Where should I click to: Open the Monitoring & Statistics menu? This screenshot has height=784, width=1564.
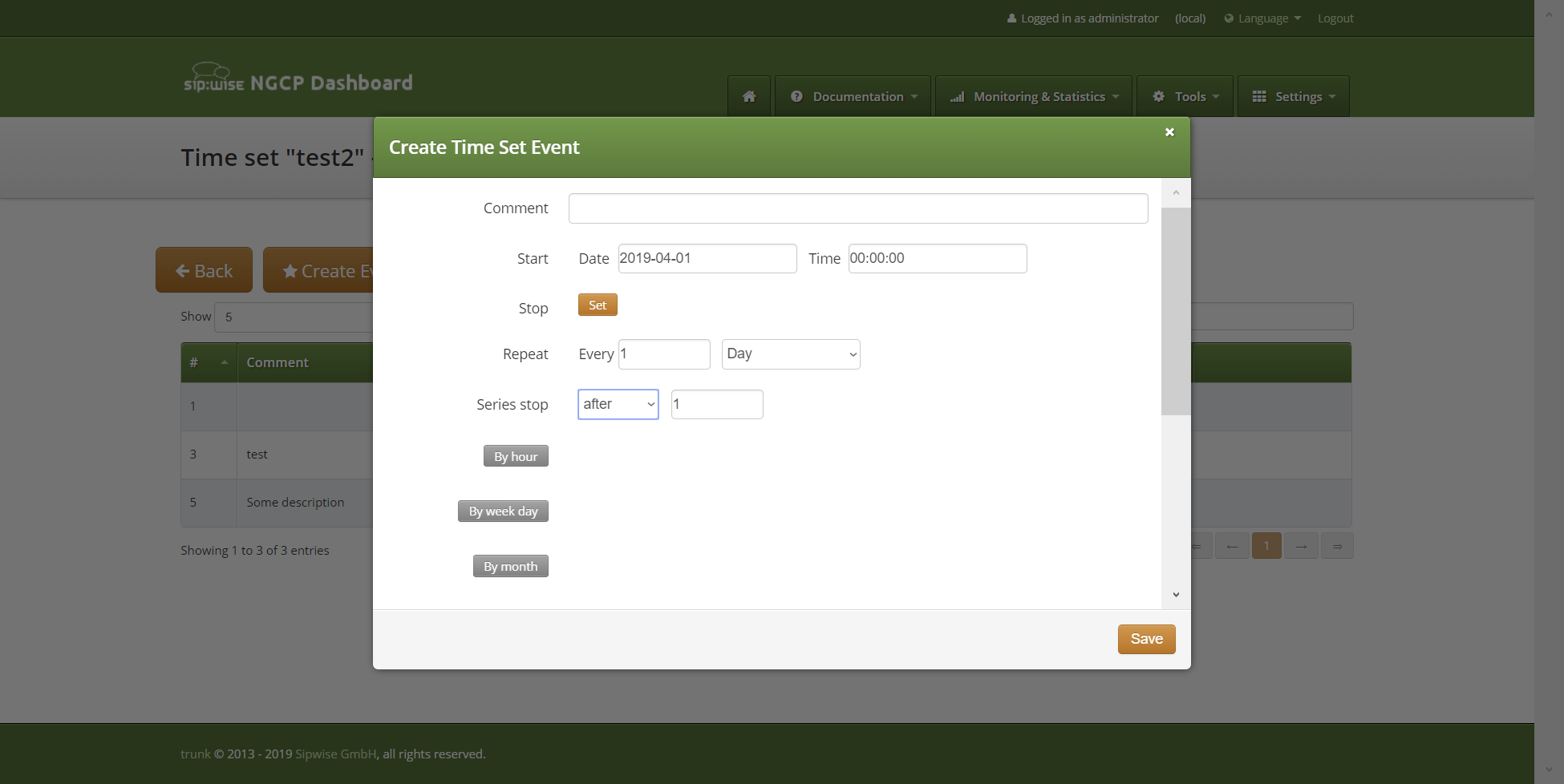coord(1034,96)
